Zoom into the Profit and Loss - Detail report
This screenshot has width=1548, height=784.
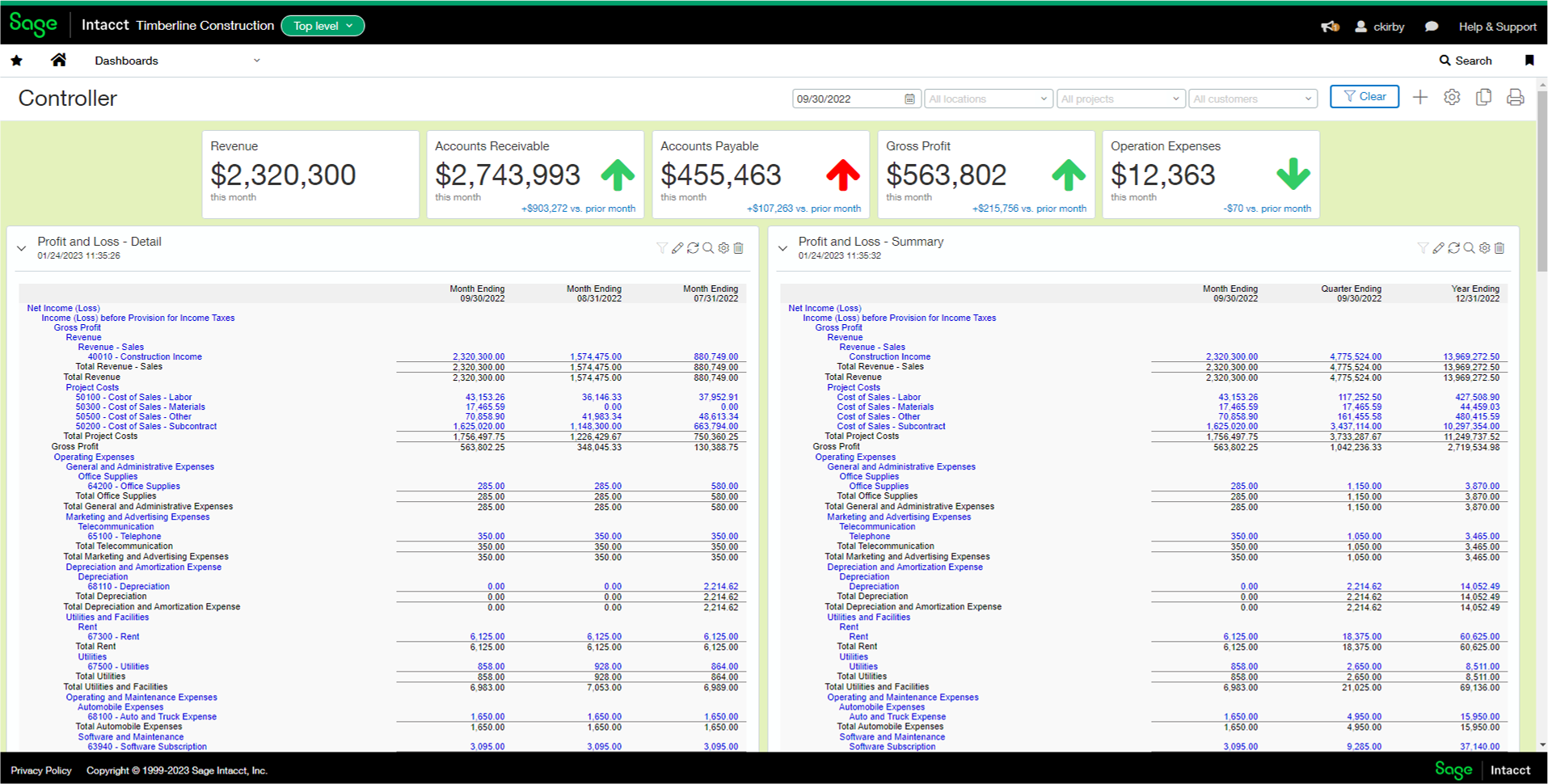(708, 248)
